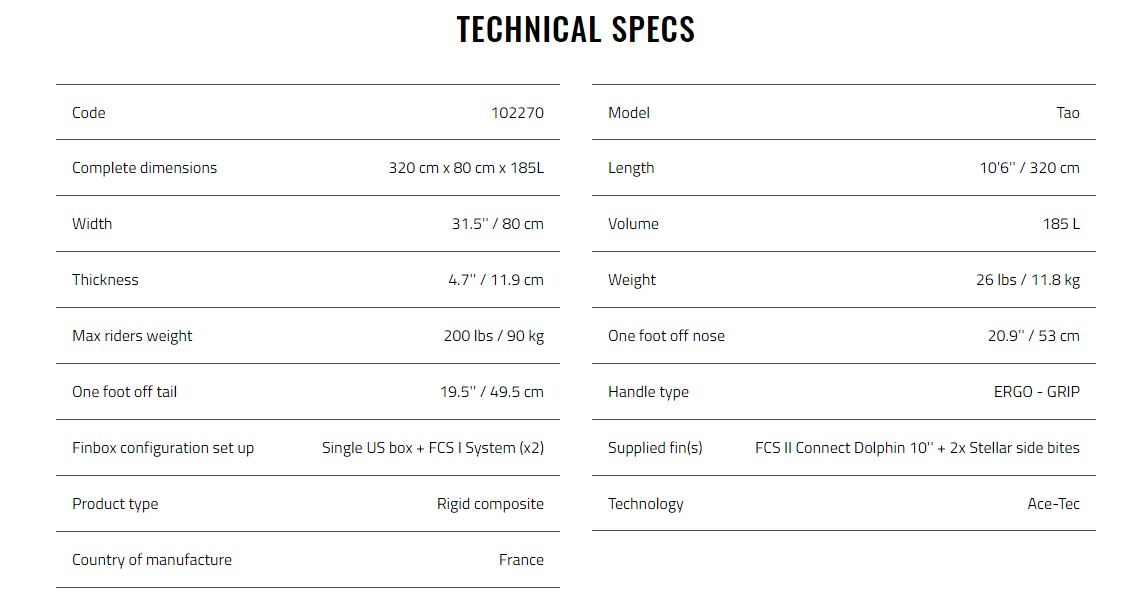Click the Complete dimensions value 320 cm x 80 cm x 185L
Screen dimensions: 1137x605
466,168
